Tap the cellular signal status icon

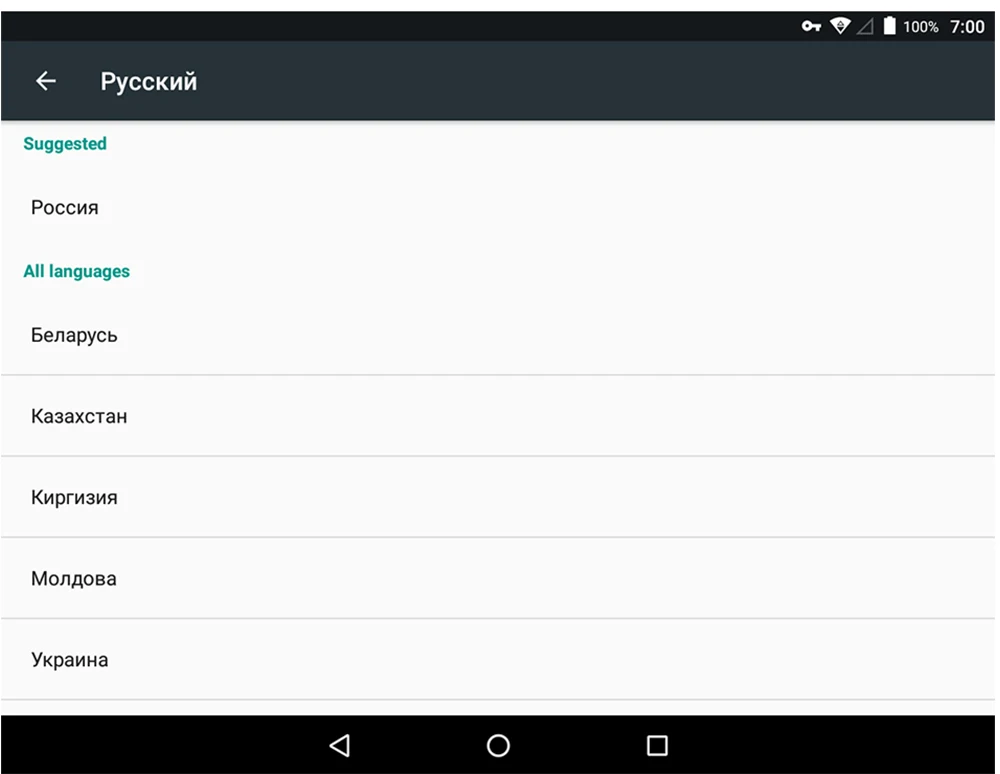coord(865,26)
